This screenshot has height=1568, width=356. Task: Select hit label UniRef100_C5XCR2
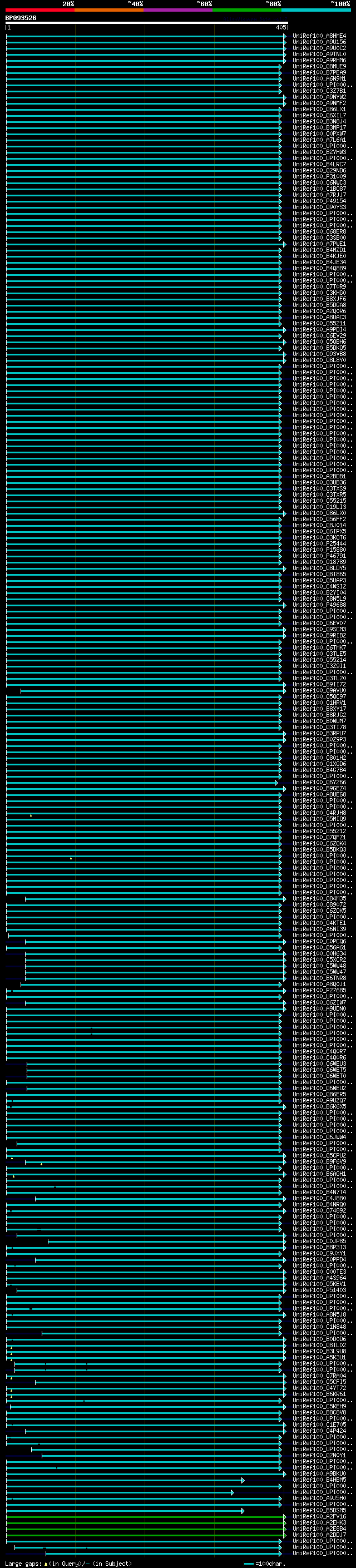point(319,959)
